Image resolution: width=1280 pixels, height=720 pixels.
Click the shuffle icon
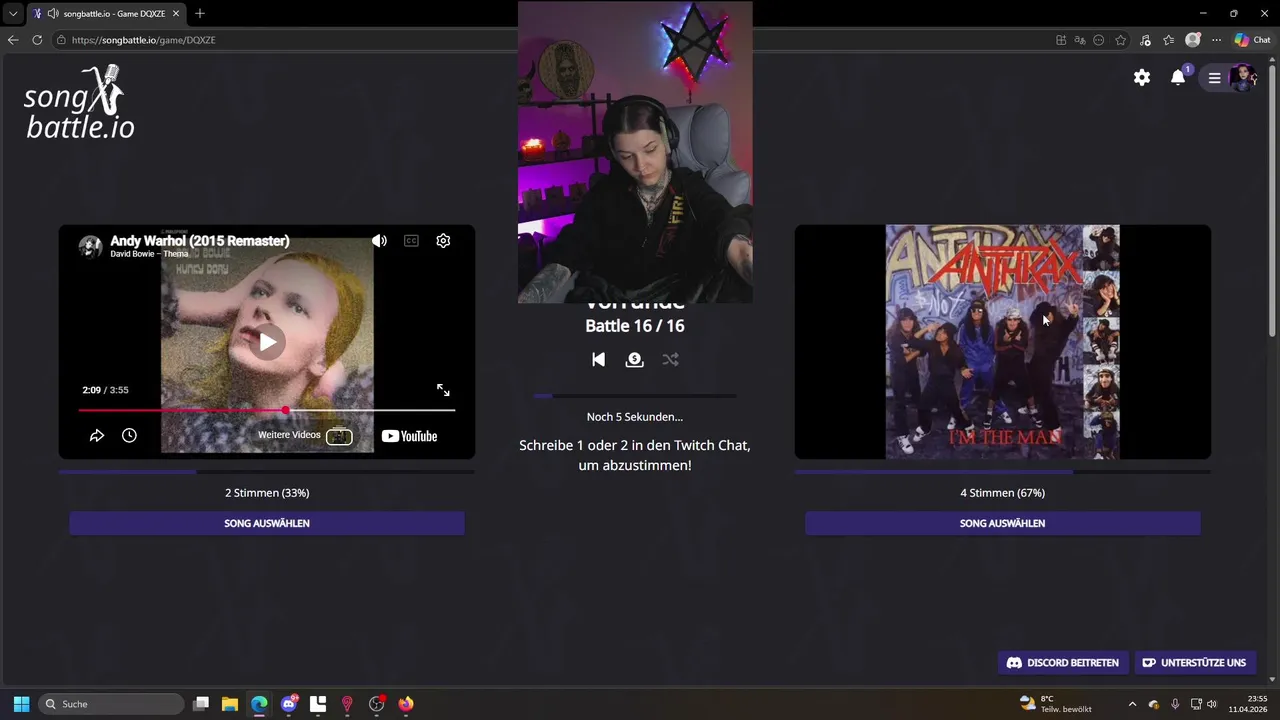[x=670, y=360]
